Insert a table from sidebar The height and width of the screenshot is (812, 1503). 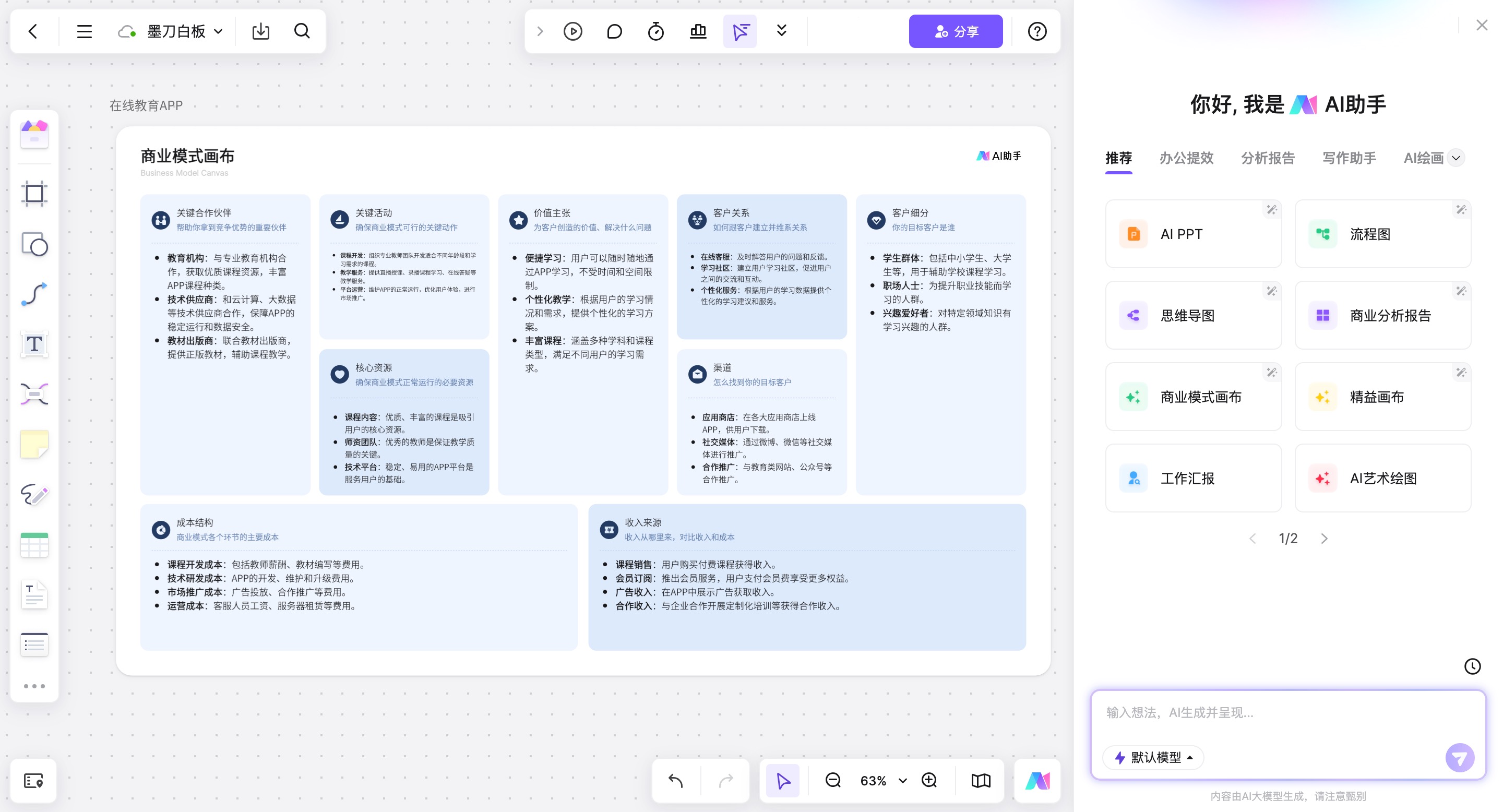34,545
